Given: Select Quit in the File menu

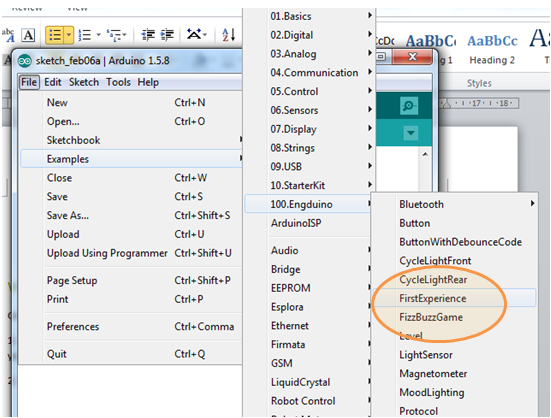Looking at the screenshot, I should 131,354.
